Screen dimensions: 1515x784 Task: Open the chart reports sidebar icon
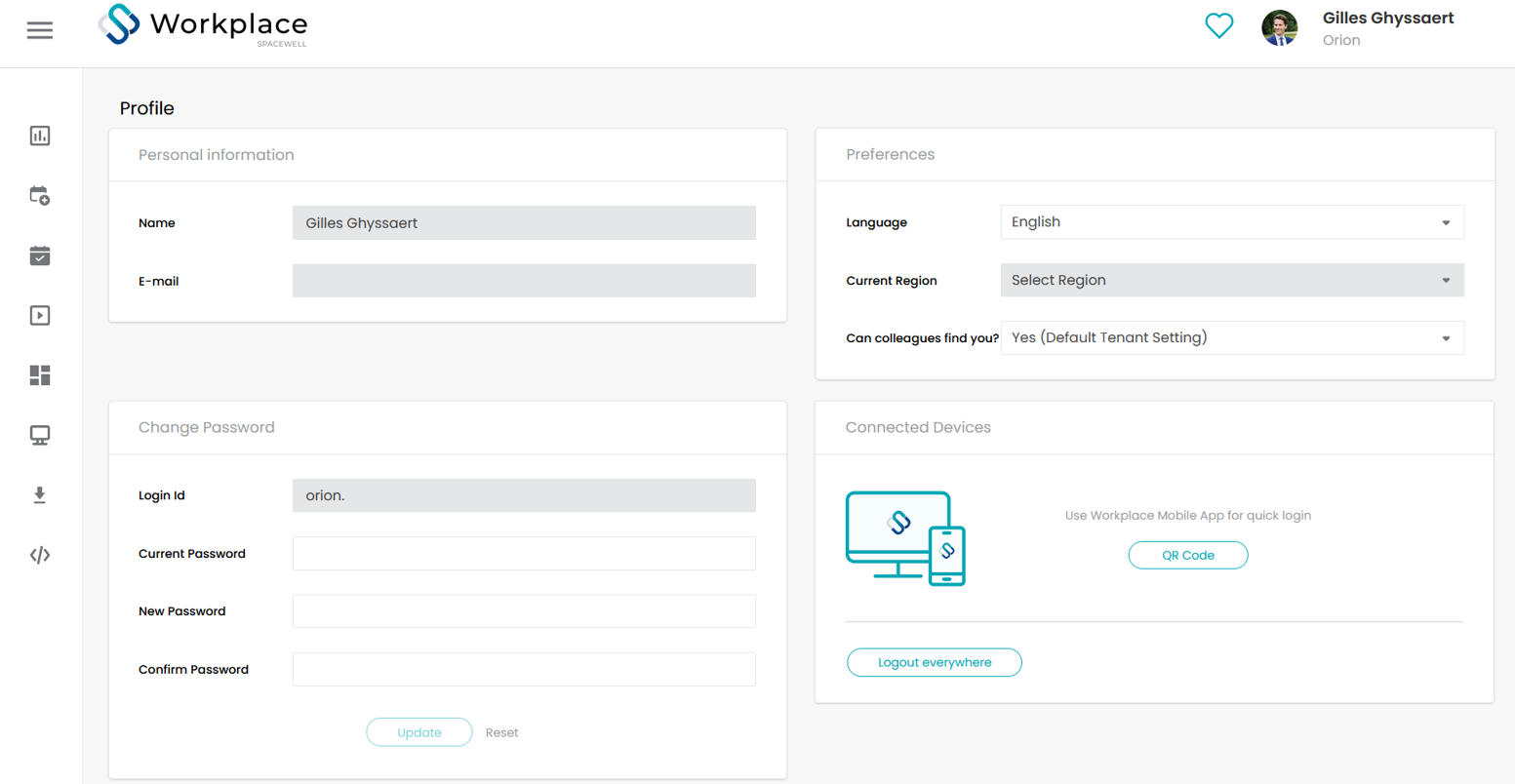[40, 136]
